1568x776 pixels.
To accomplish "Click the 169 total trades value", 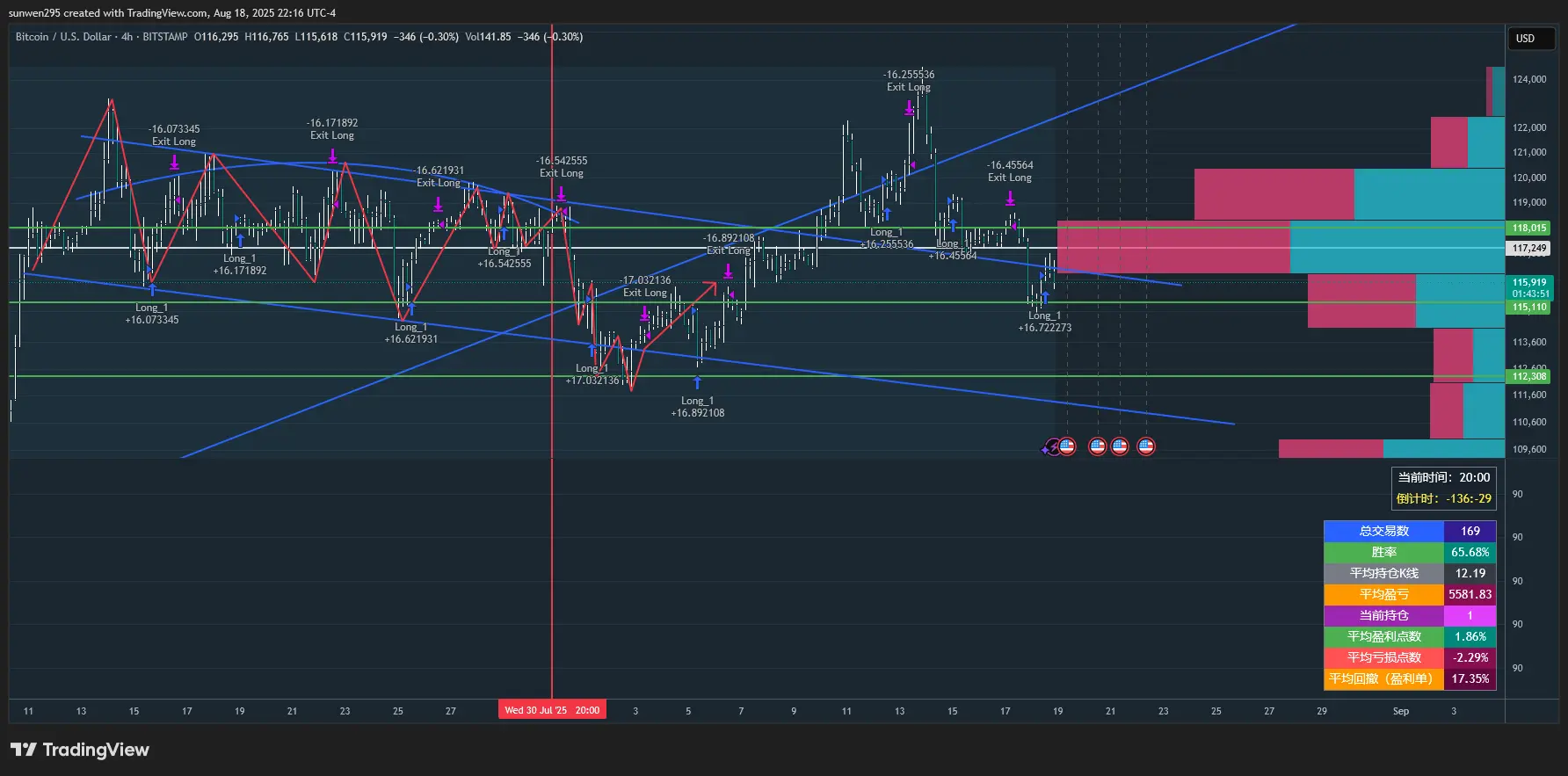I will tap(1470, 531).
